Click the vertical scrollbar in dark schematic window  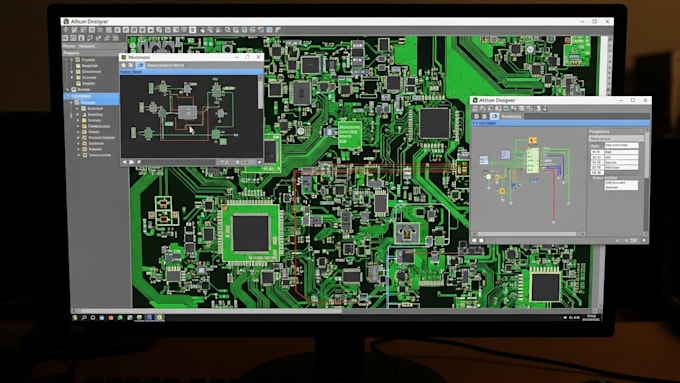coord(260,92)
